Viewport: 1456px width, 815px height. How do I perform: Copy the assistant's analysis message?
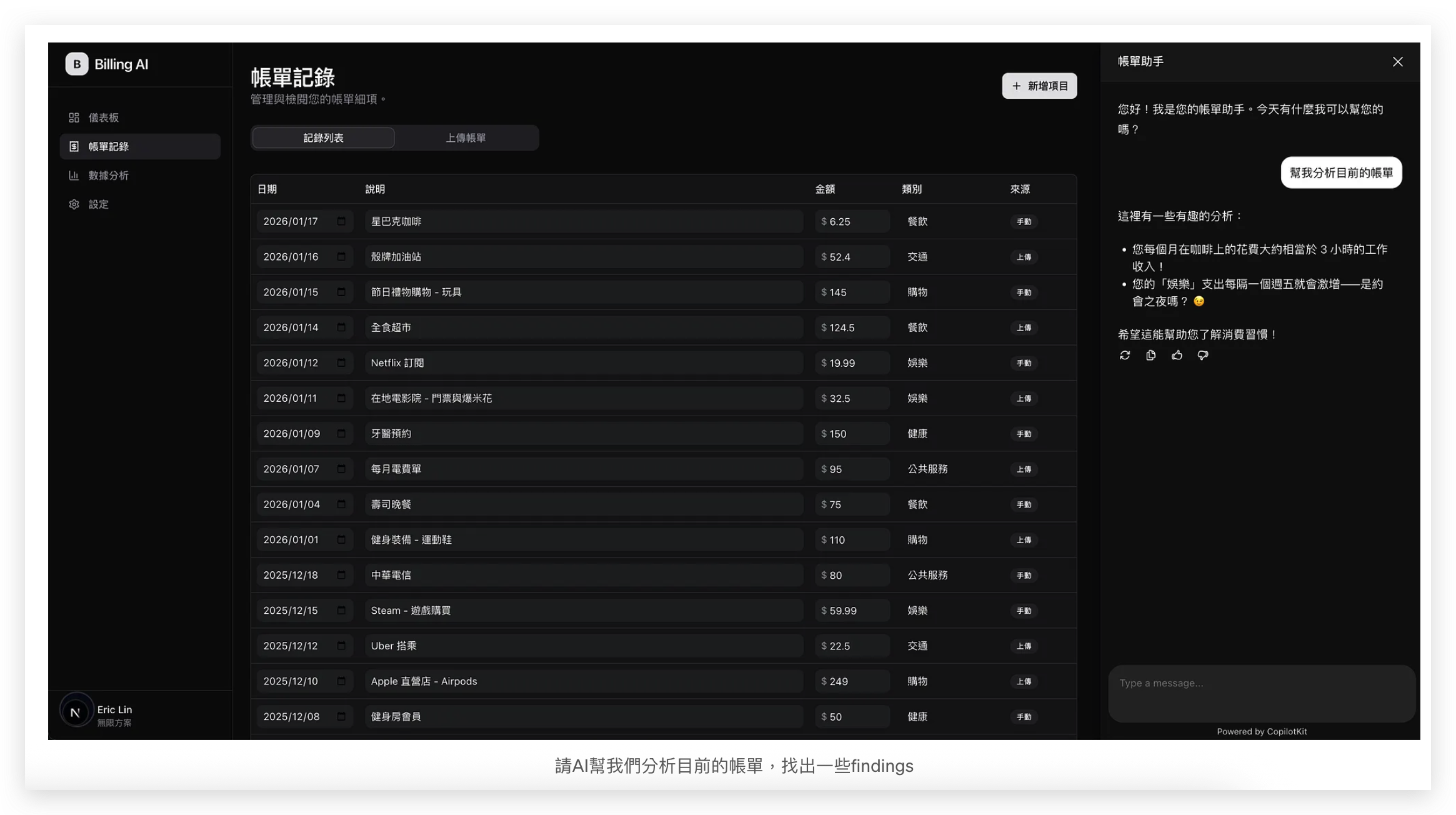click(x=1150, y=355)
